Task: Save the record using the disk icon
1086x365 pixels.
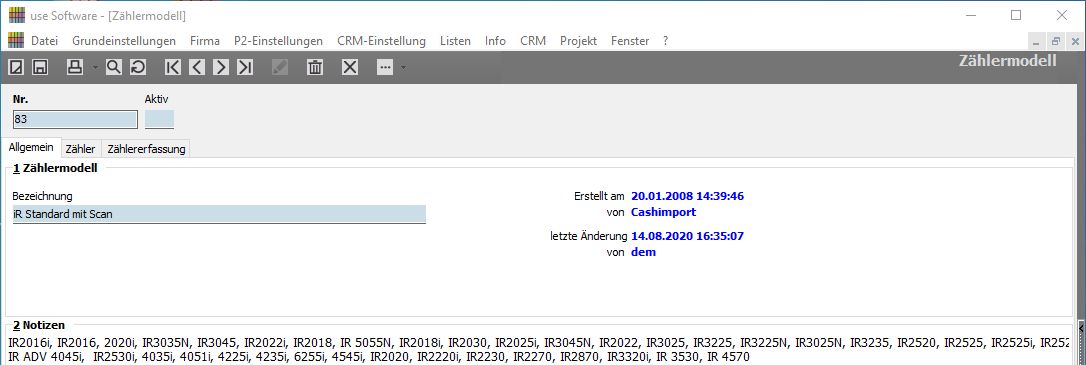Action: pos(40,67)
